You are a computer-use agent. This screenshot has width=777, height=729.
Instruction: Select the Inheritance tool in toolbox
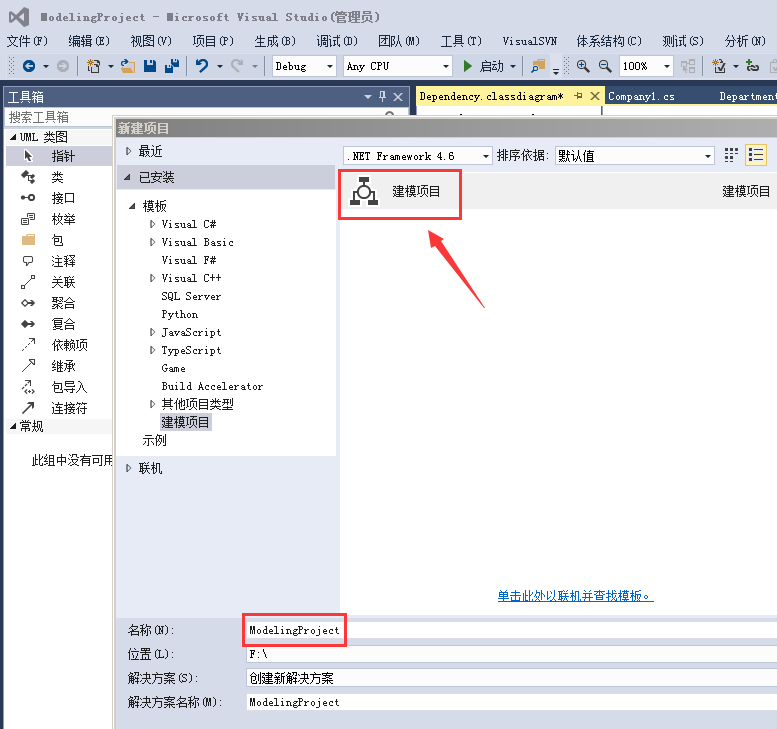(58, 366)
